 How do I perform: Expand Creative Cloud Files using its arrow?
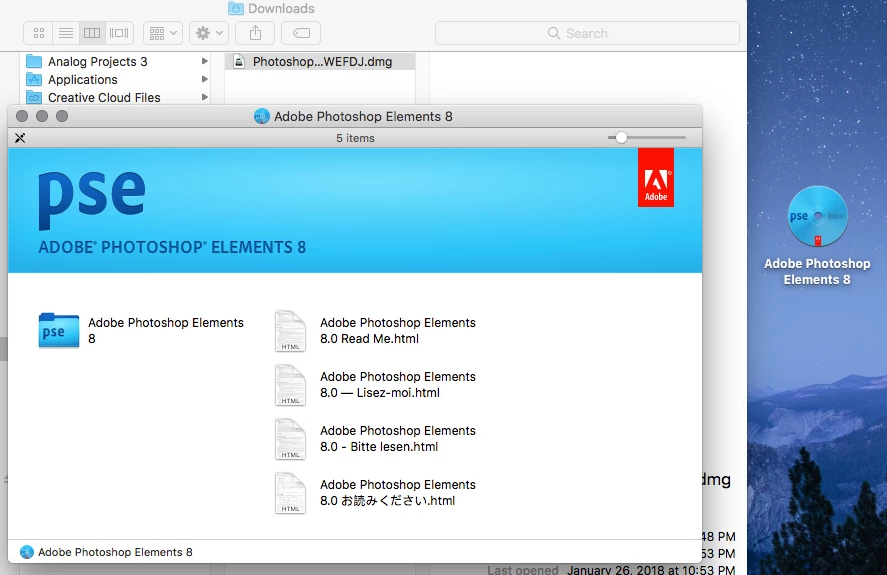pos(204,97)
